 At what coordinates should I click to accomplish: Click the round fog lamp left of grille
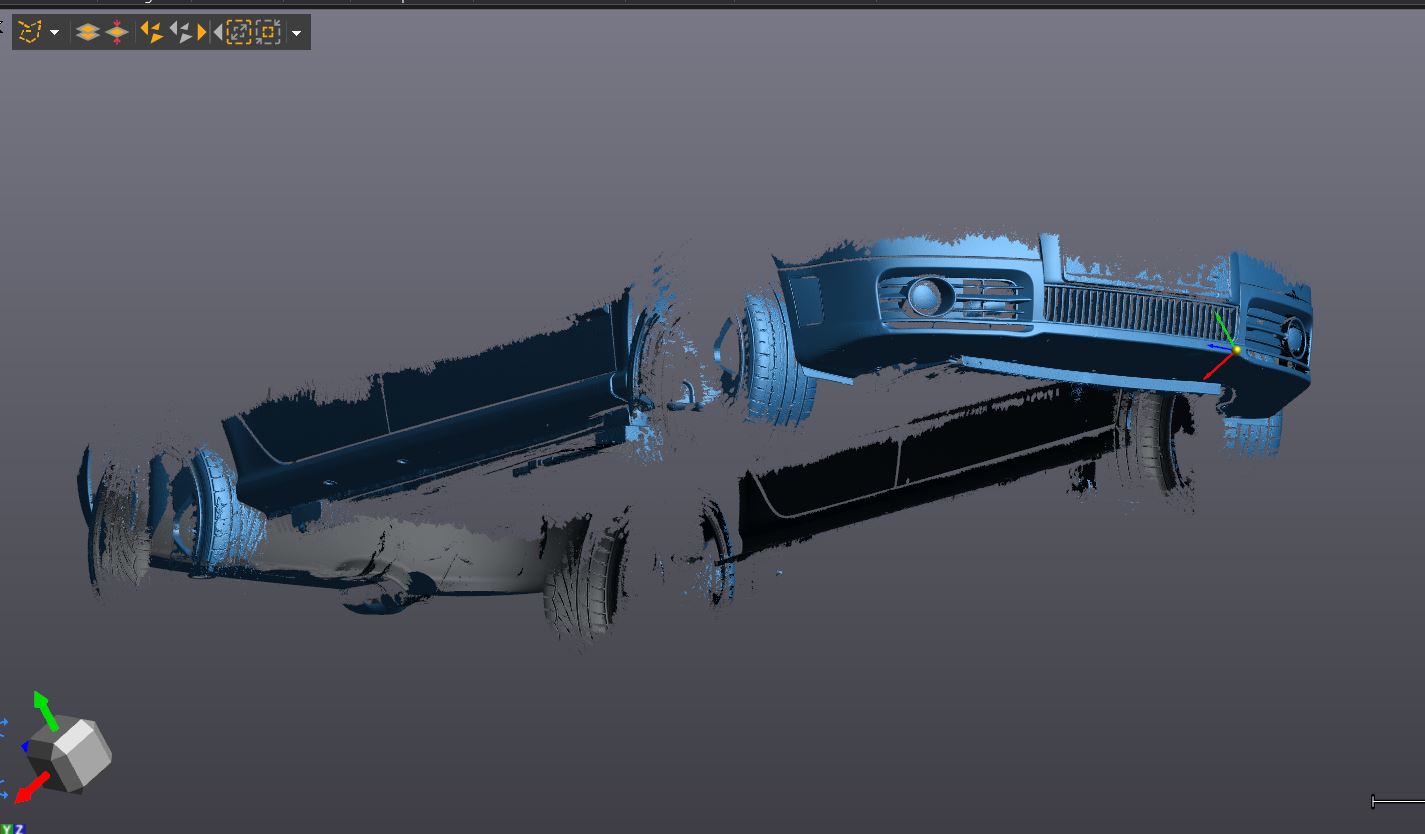927,295
